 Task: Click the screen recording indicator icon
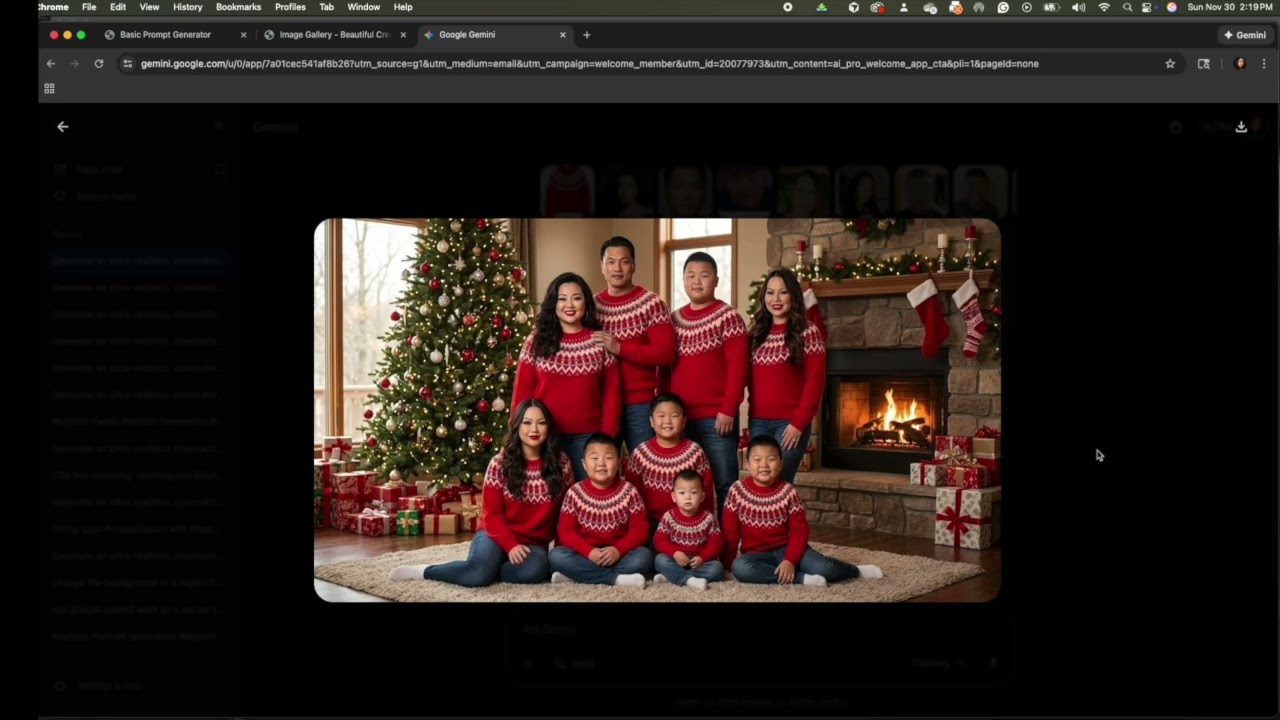pyautogui.click(x=788, y=7)
